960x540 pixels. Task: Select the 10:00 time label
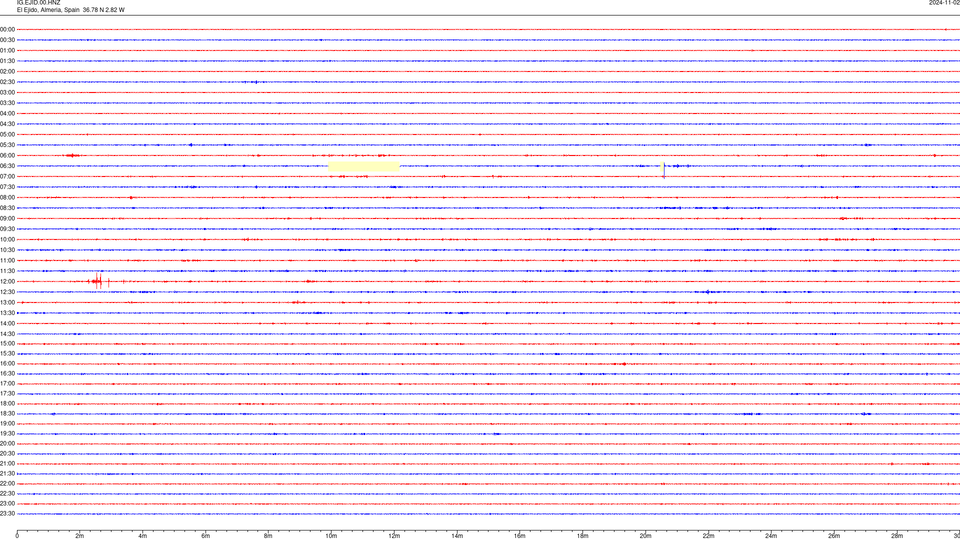point(7,239)
